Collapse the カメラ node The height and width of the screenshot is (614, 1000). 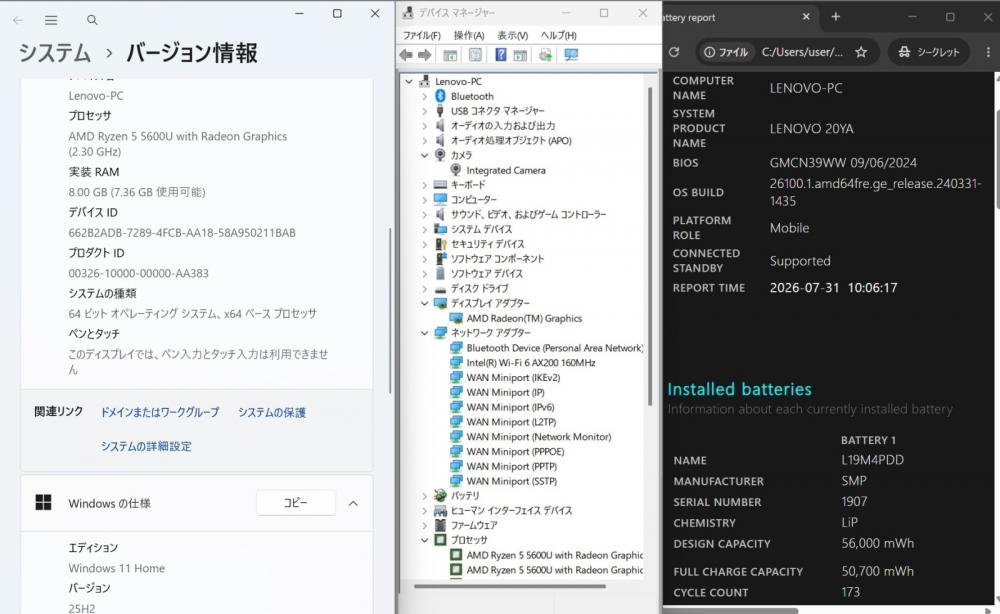425,155
